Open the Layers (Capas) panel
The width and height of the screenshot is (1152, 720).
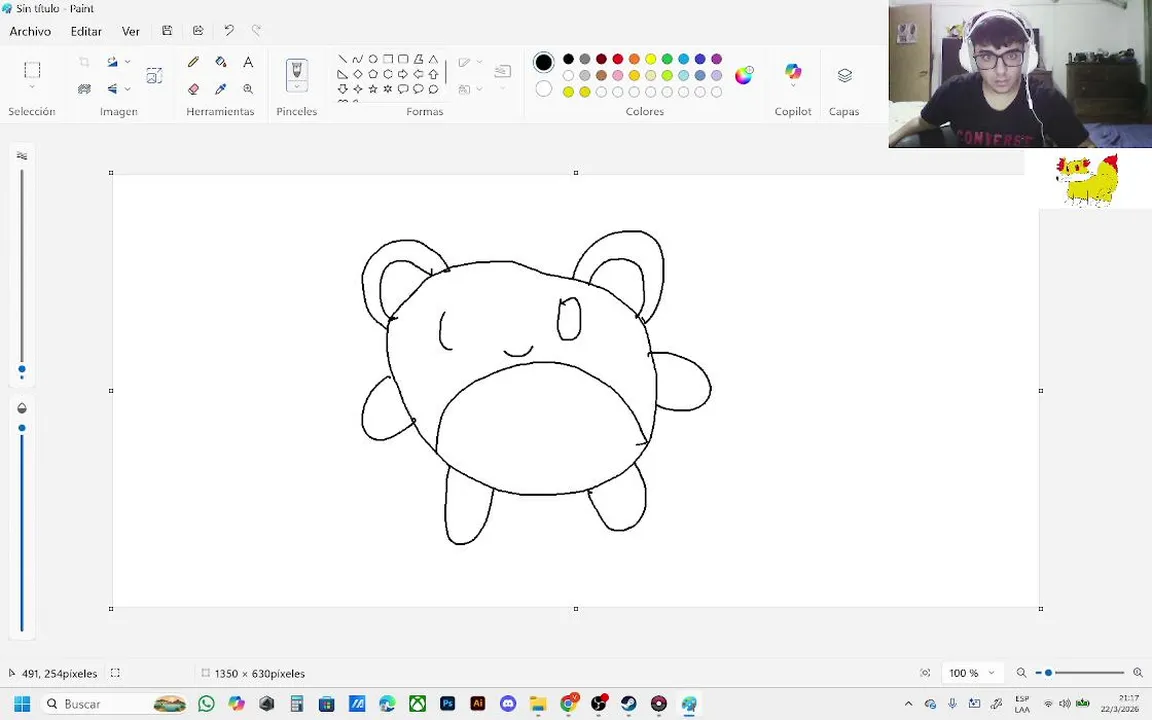(844, 76)
